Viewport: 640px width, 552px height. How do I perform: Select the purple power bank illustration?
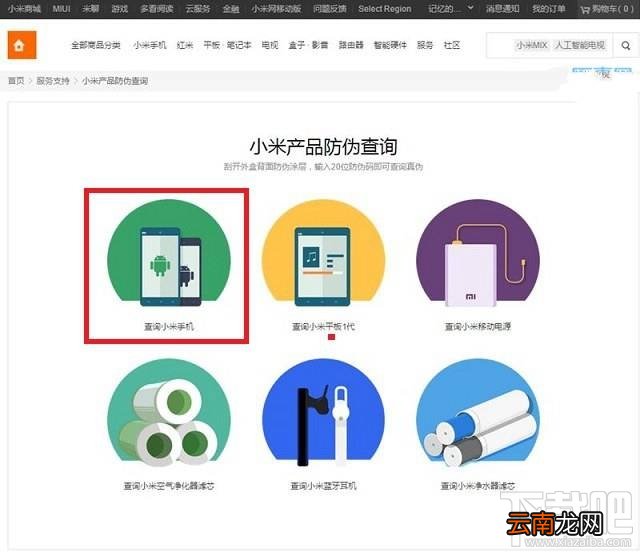[x=478, y=253]
